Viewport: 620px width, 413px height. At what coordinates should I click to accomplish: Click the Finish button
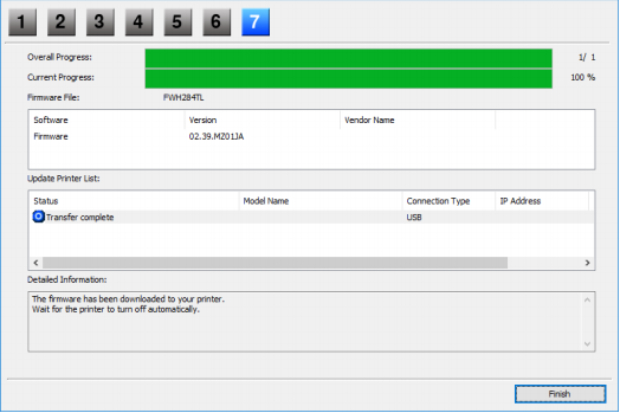click(x=560, y=394)
